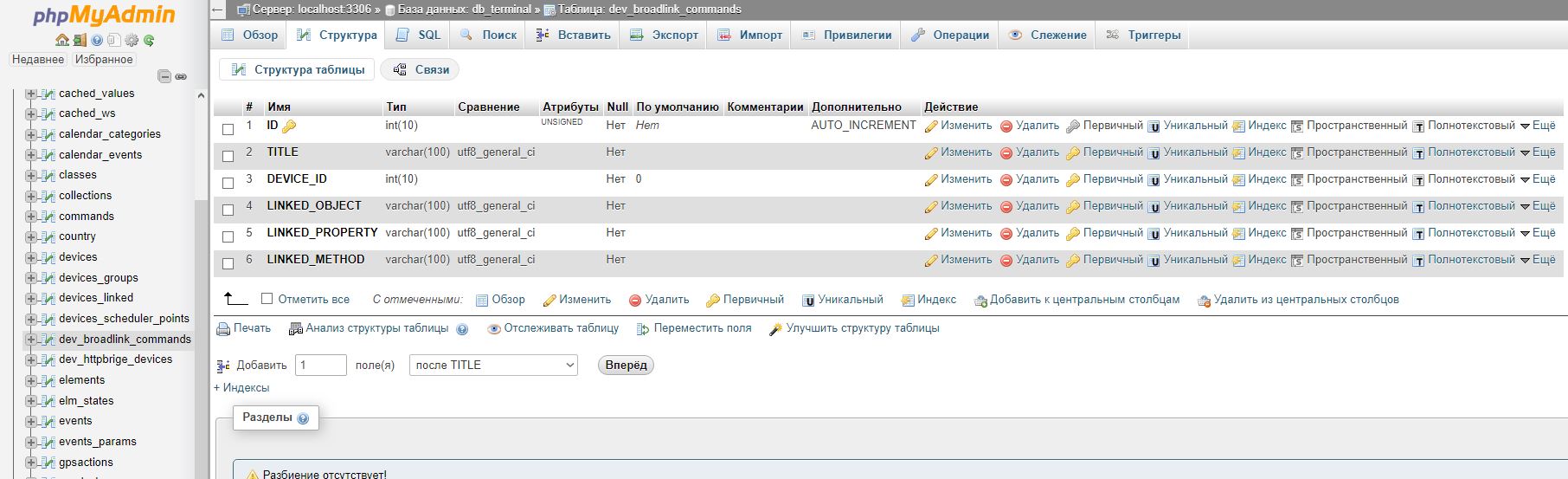Screen dimensions: 1568x479
Task: Click fulltext icon for TITLE row
Action: pyautogui.click(x=1418, y=152)
